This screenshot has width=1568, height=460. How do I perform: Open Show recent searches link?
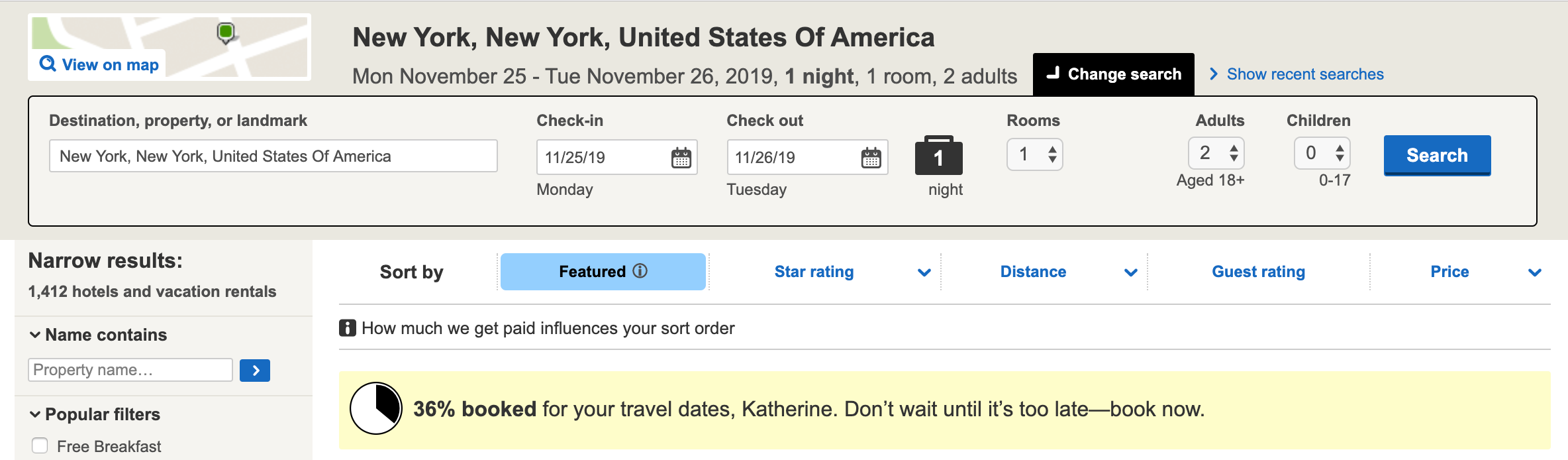click(1304, 74)
